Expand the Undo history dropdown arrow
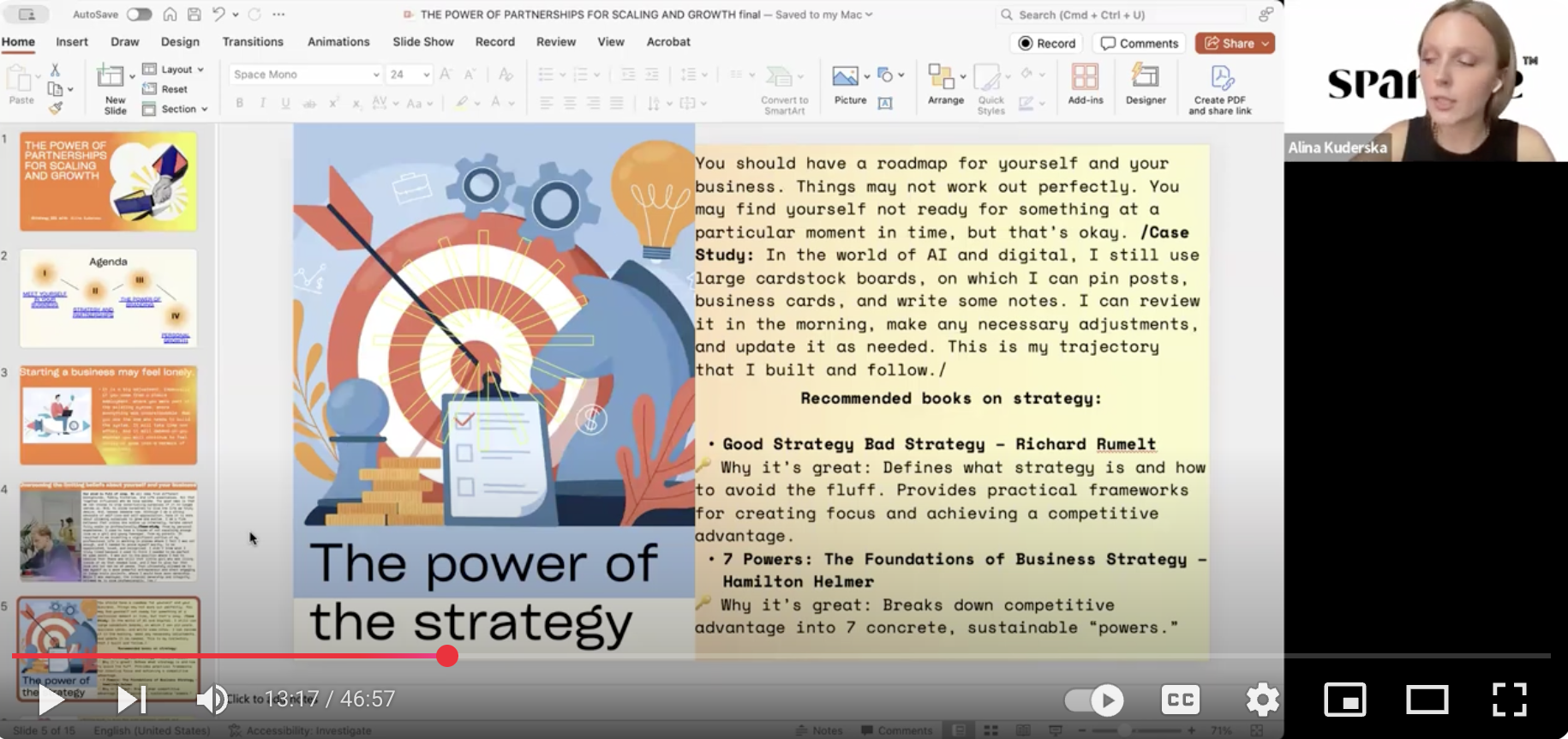Image resolution: width=1568 pixels, height=739 pixels. point(236,15)
